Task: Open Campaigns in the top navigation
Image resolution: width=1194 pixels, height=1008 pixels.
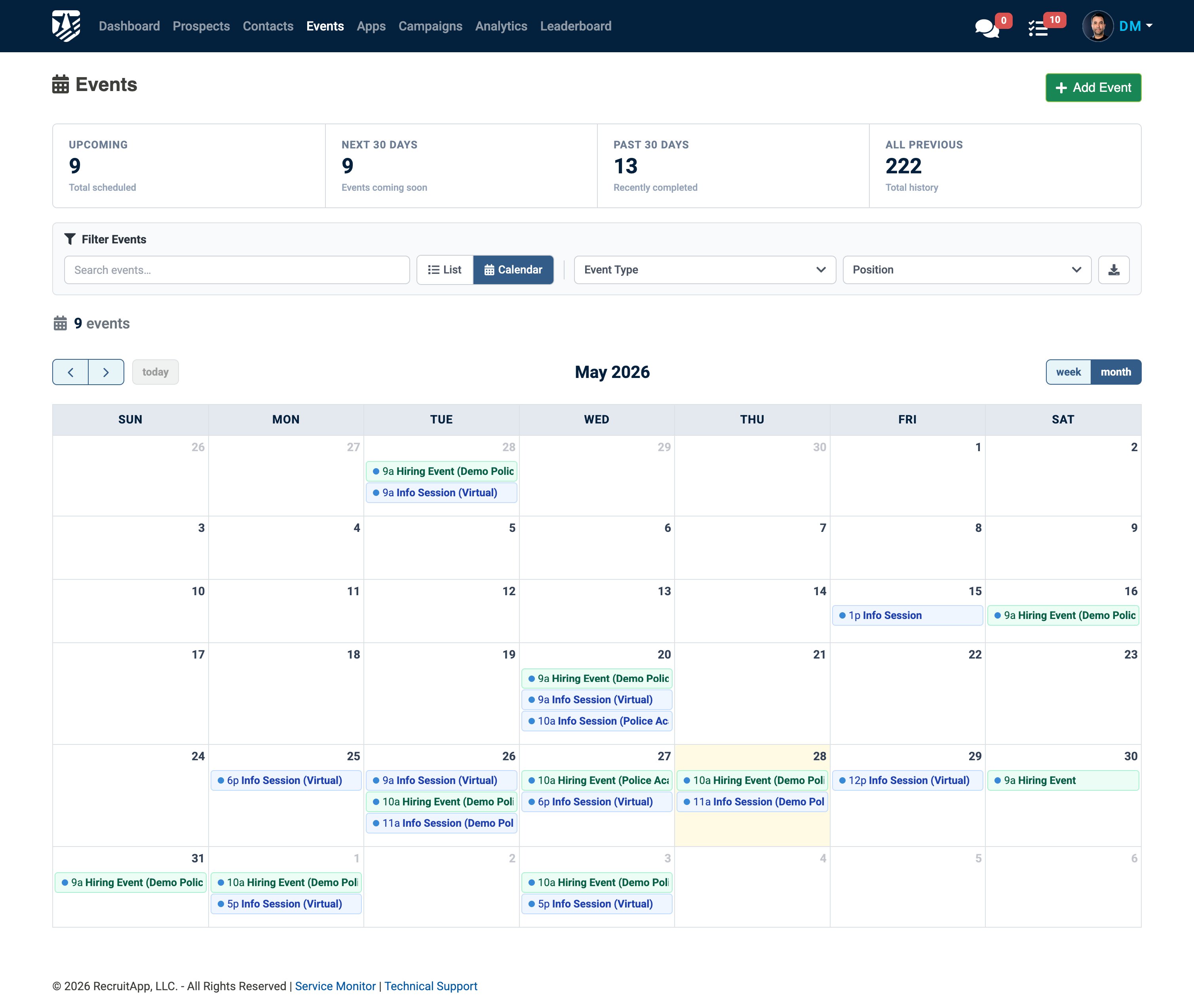Action: click(430, 26)
